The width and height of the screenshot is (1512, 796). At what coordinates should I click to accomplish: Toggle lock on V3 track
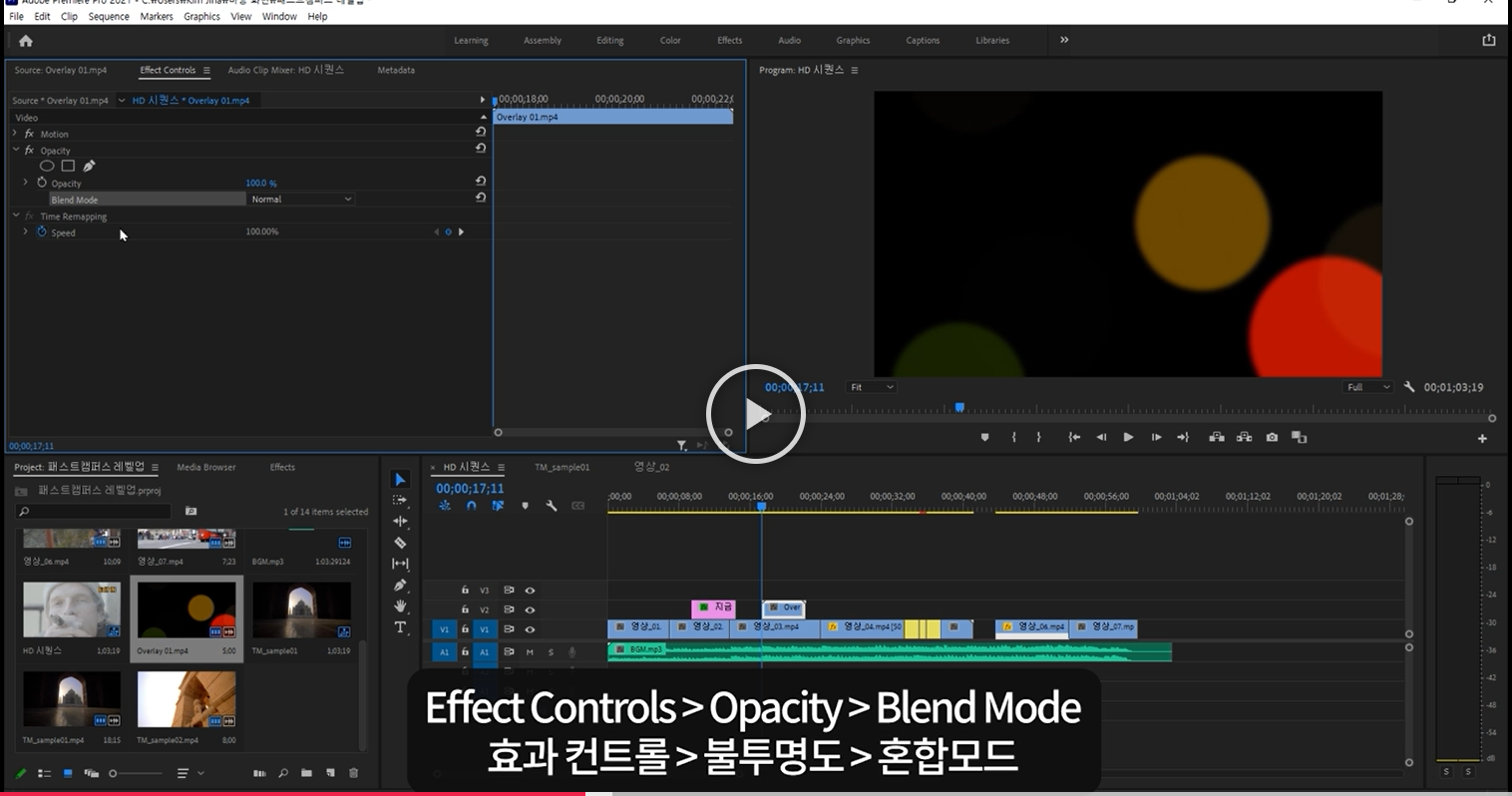pyautogui.click(x=465, y=590)
